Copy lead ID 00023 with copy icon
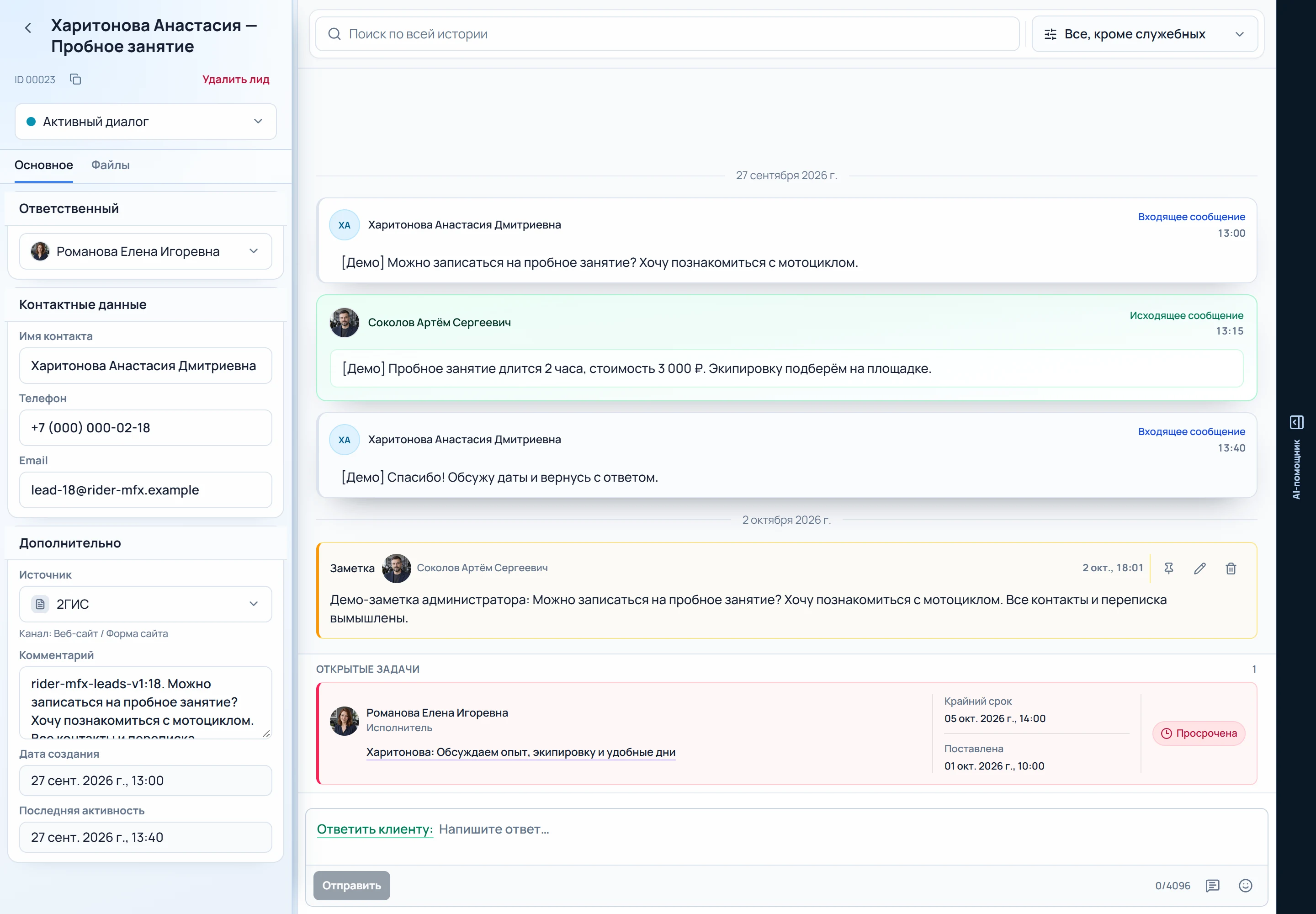This screenshot has height=914, width=1316. click(75, 79)
